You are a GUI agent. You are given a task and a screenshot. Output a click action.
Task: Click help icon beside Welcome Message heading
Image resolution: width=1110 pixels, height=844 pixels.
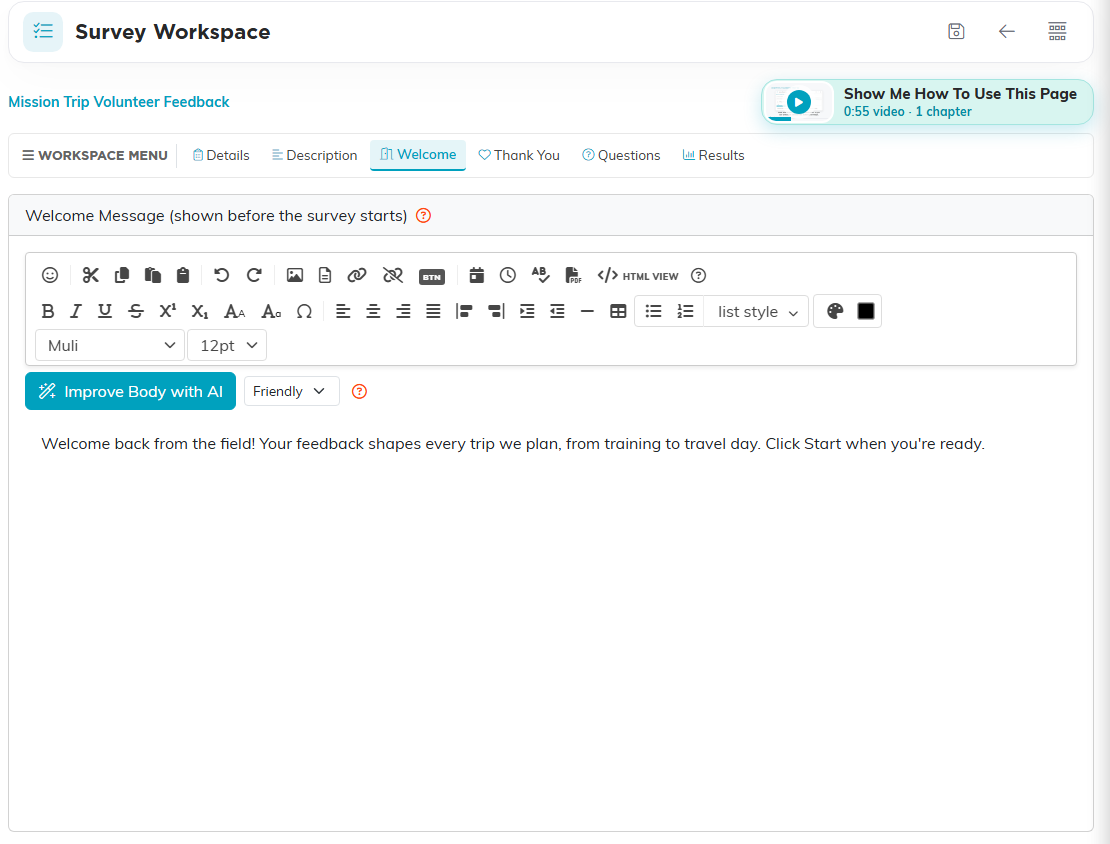pyautogui.click(x=423, y=216)
